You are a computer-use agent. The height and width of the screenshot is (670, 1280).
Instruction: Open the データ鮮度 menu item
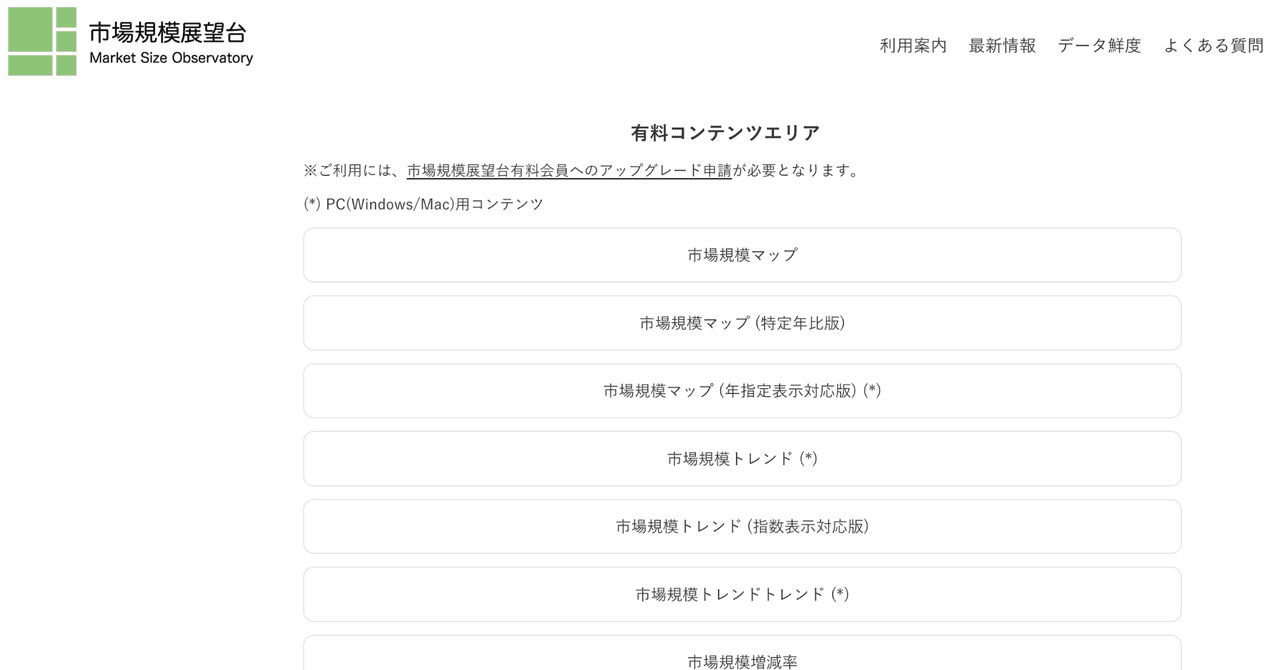tap(1098, 45)
